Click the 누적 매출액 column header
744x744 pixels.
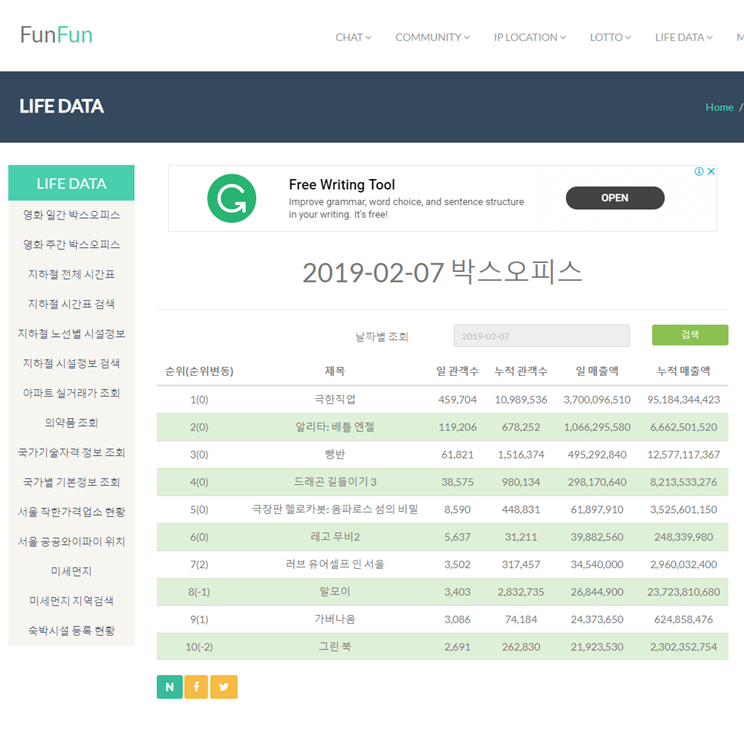pyautogui.click(x=683, y=371)
